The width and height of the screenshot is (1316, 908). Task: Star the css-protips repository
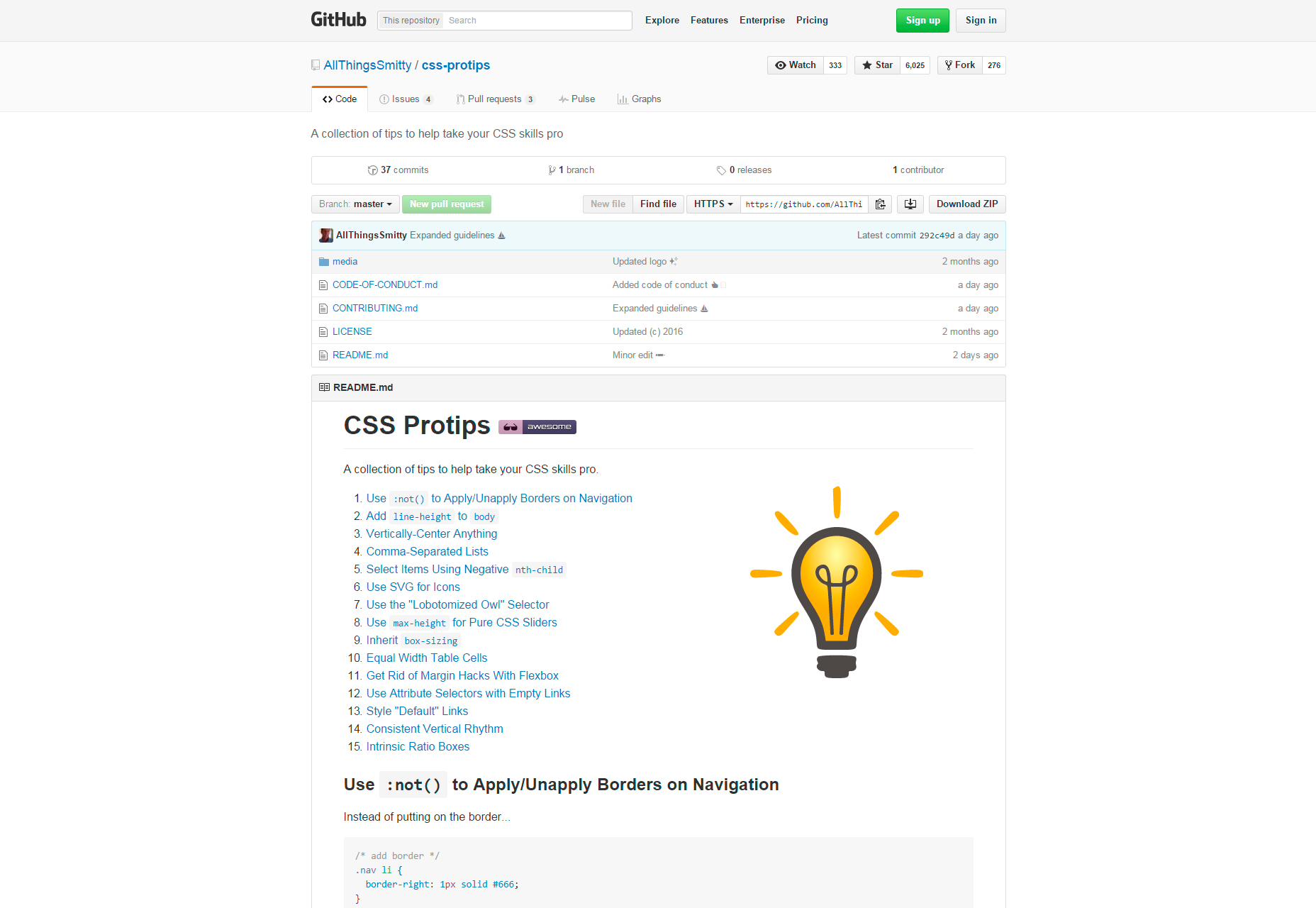pos(877,65)
